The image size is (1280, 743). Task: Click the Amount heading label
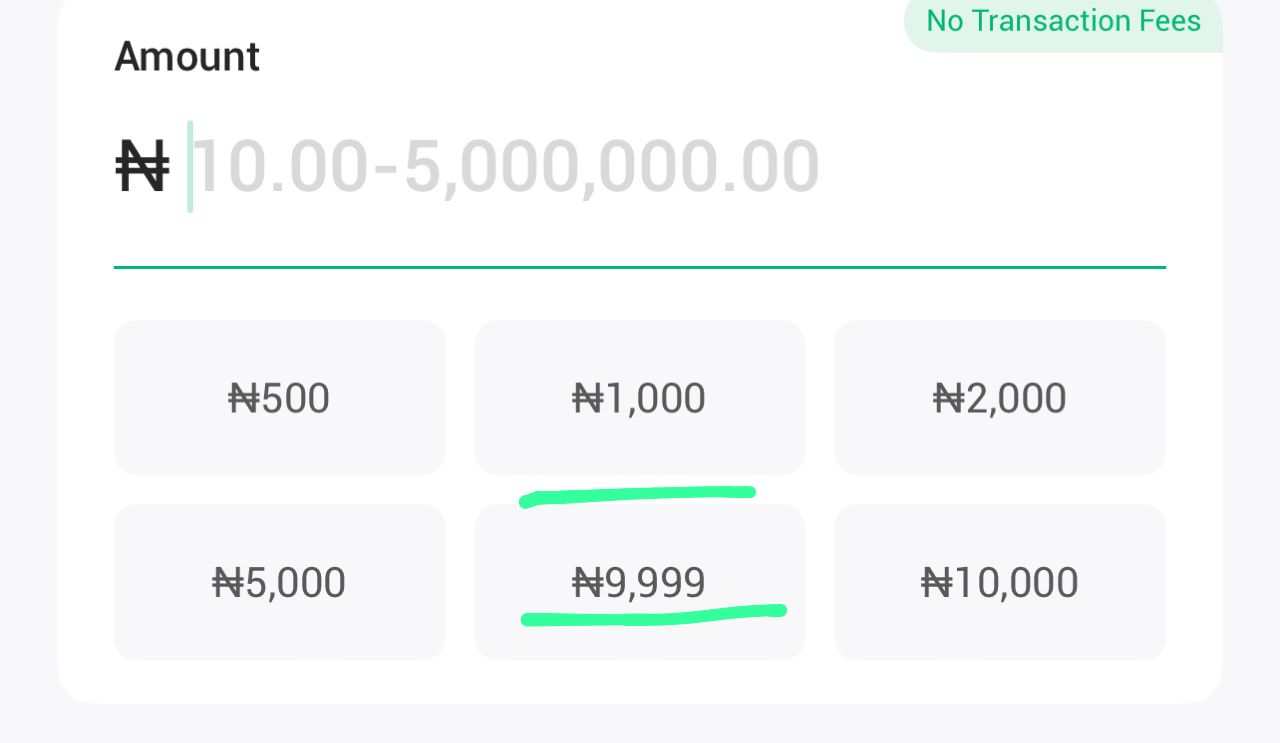tap(187, 57)
